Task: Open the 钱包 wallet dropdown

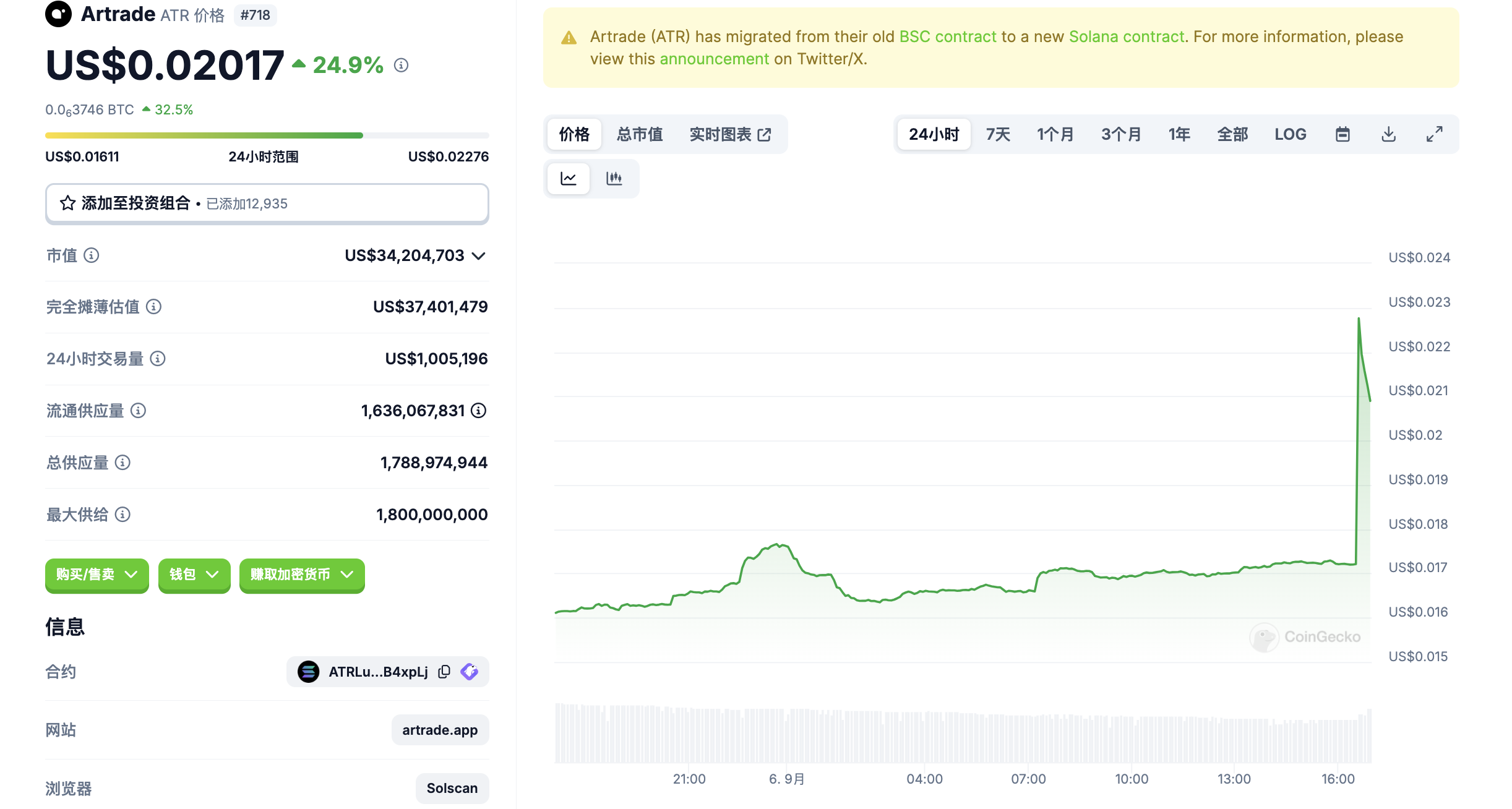Action: 194,575
